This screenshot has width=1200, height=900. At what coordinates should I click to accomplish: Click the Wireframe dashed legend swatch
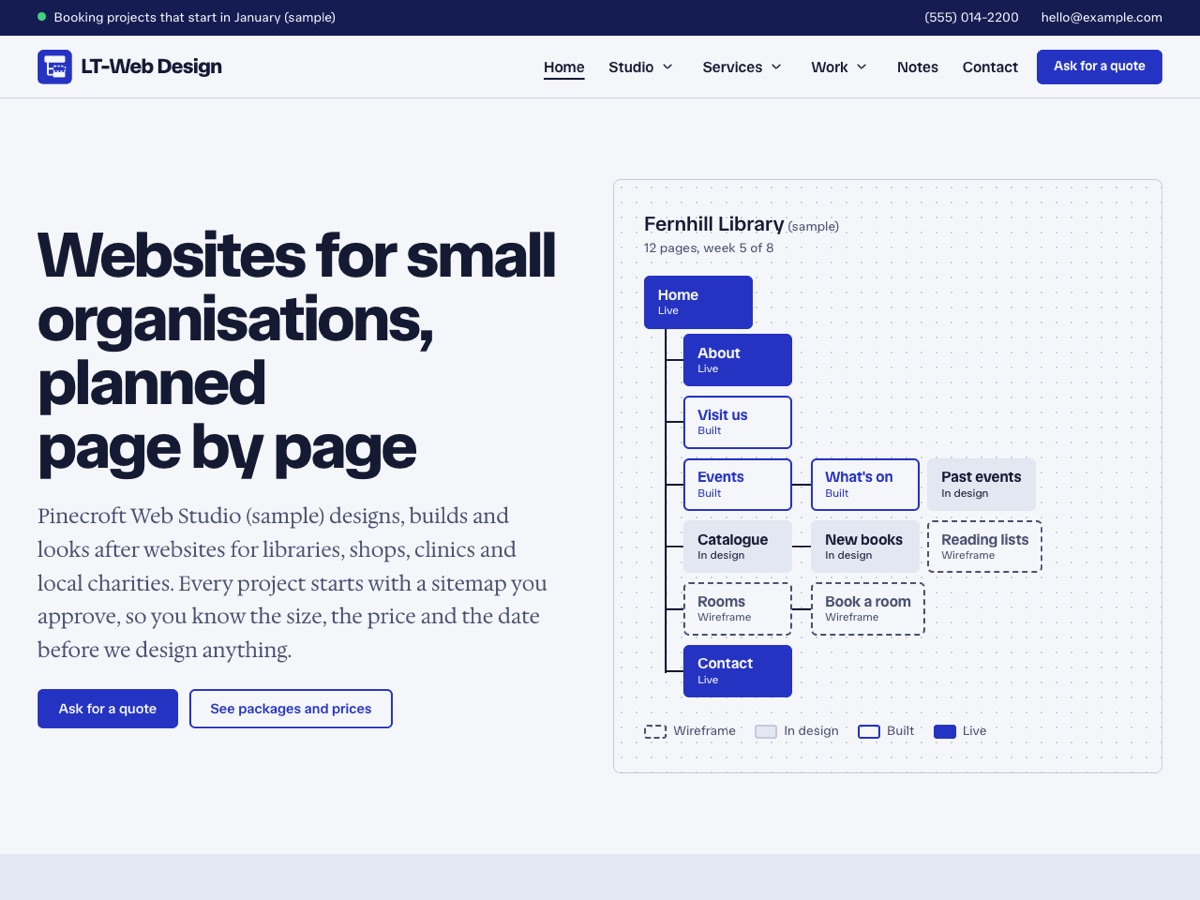click(655, 731)
